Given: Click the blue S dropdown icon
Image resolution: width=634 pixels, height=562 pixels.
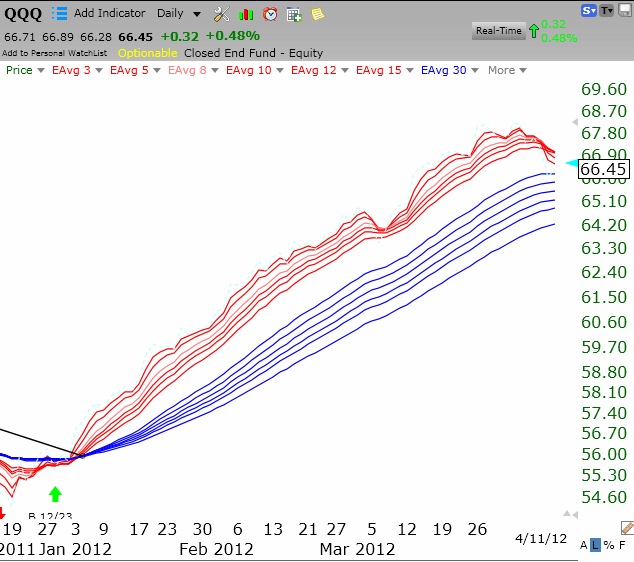Looking at the screenshot, I should click(x=588, y=11).
